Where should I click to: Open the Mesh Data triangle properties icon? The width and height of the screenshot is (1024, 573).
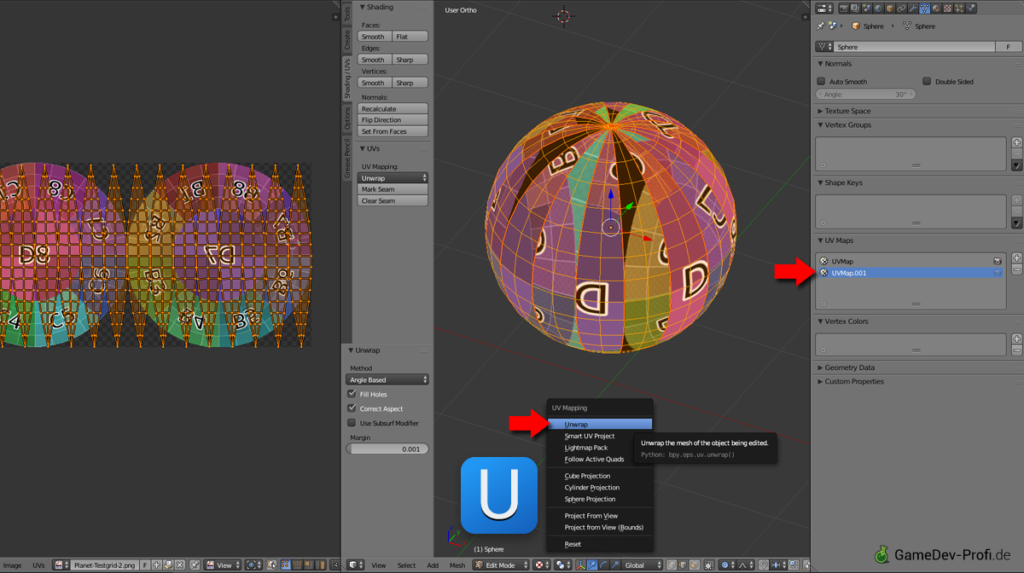click(x=924, y=8)
